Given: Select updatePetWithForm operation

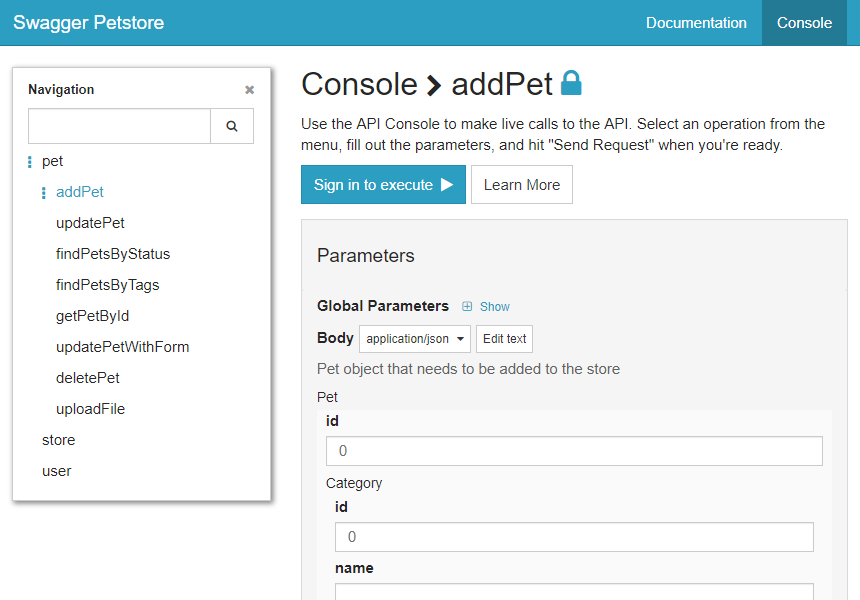Looking at the screenshot, I should 122,347.
